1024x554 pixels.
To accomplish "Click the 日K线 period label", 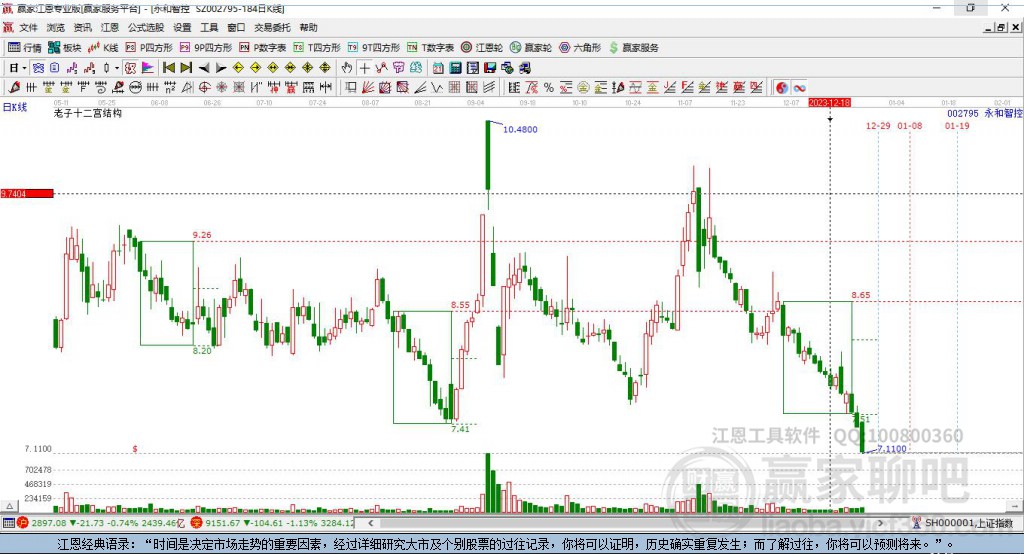I will pos(14,107).
